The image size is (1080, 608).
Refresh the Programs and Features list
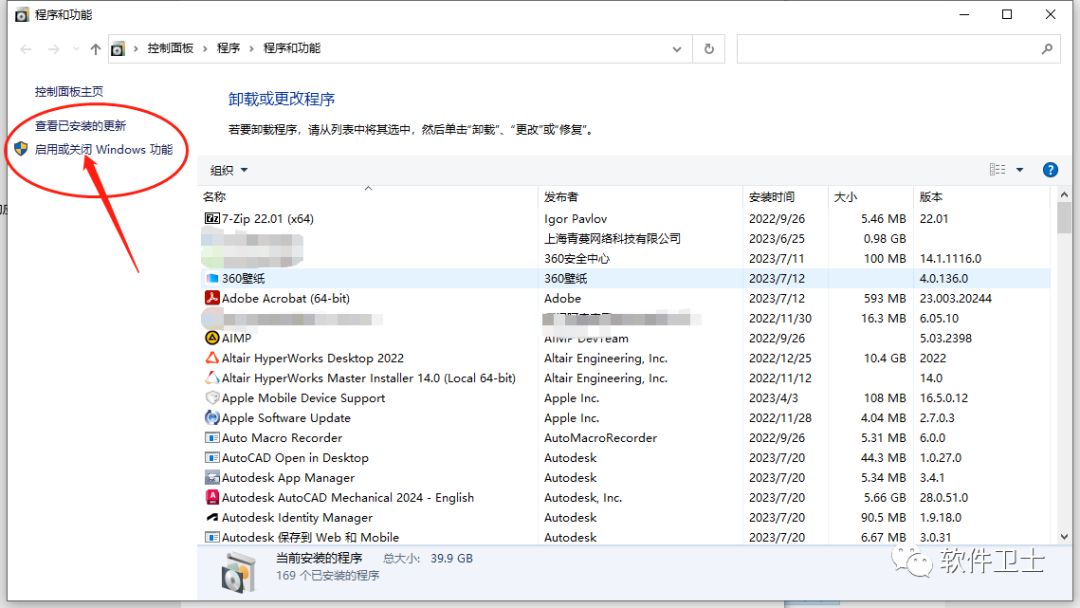709,49
